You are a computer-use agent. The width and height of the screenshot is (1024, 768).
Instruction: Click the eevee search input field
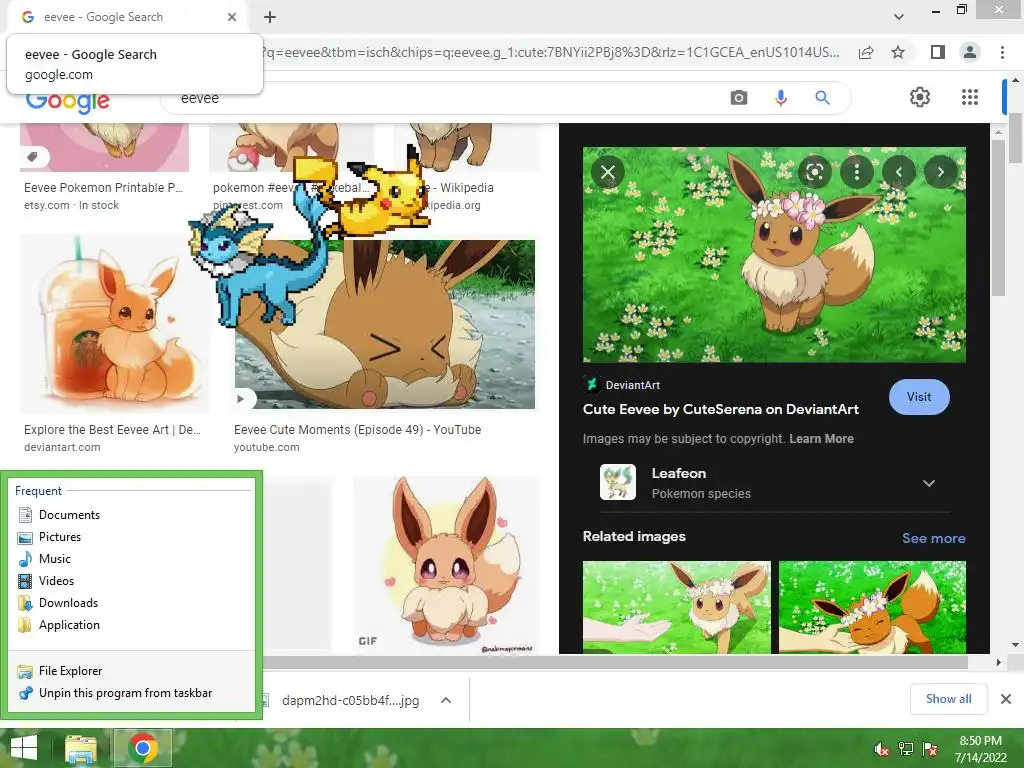[444, 98]
